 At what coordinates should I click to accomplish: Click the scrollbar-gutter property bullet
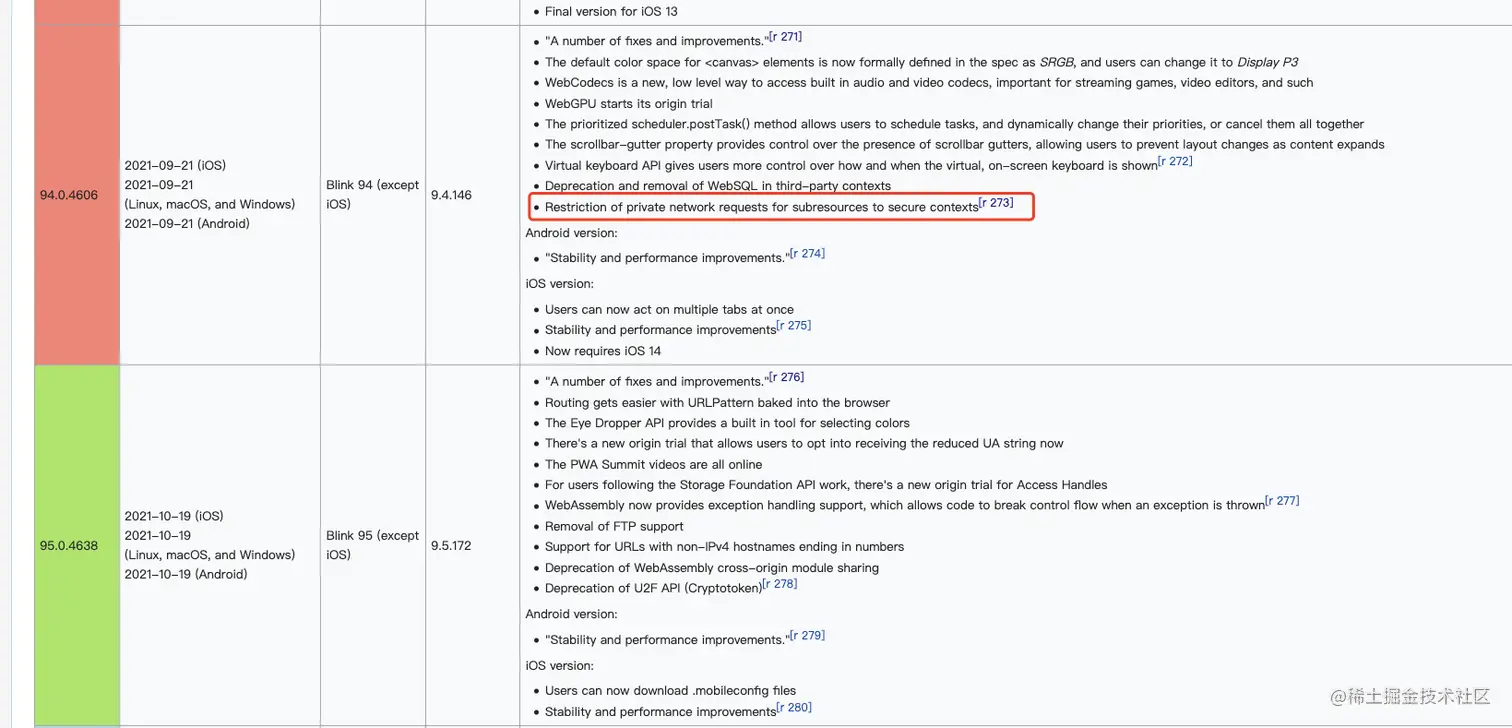point(965,145)
